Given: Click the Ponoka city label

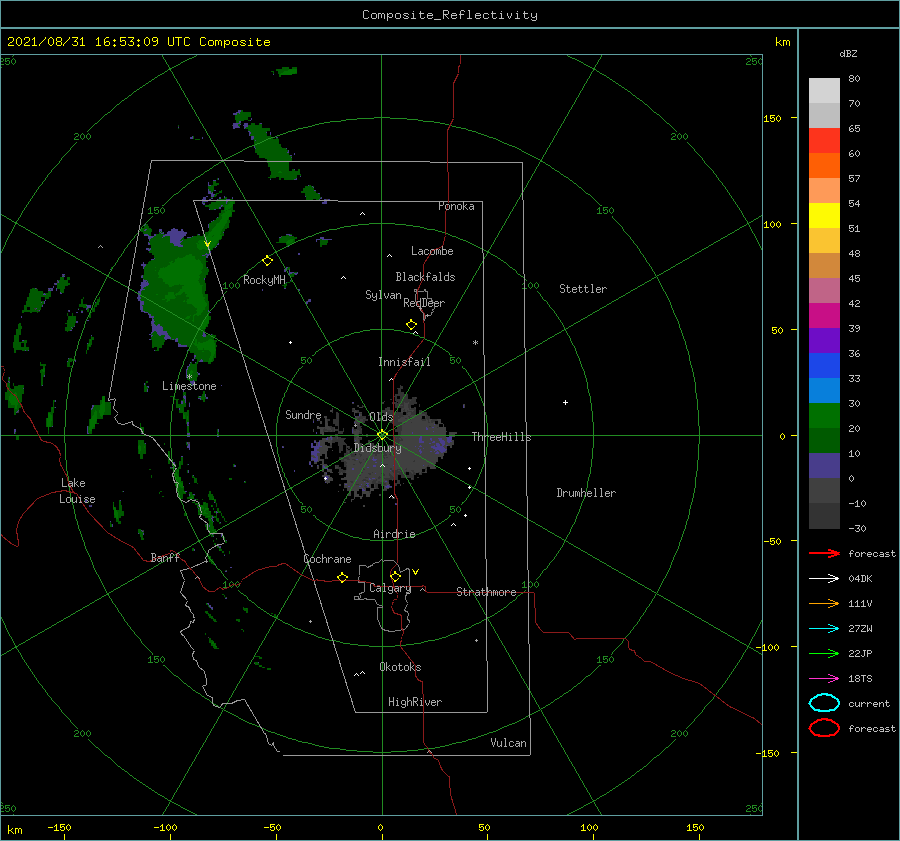Looking at the screenshot, I should click(456, 206).
